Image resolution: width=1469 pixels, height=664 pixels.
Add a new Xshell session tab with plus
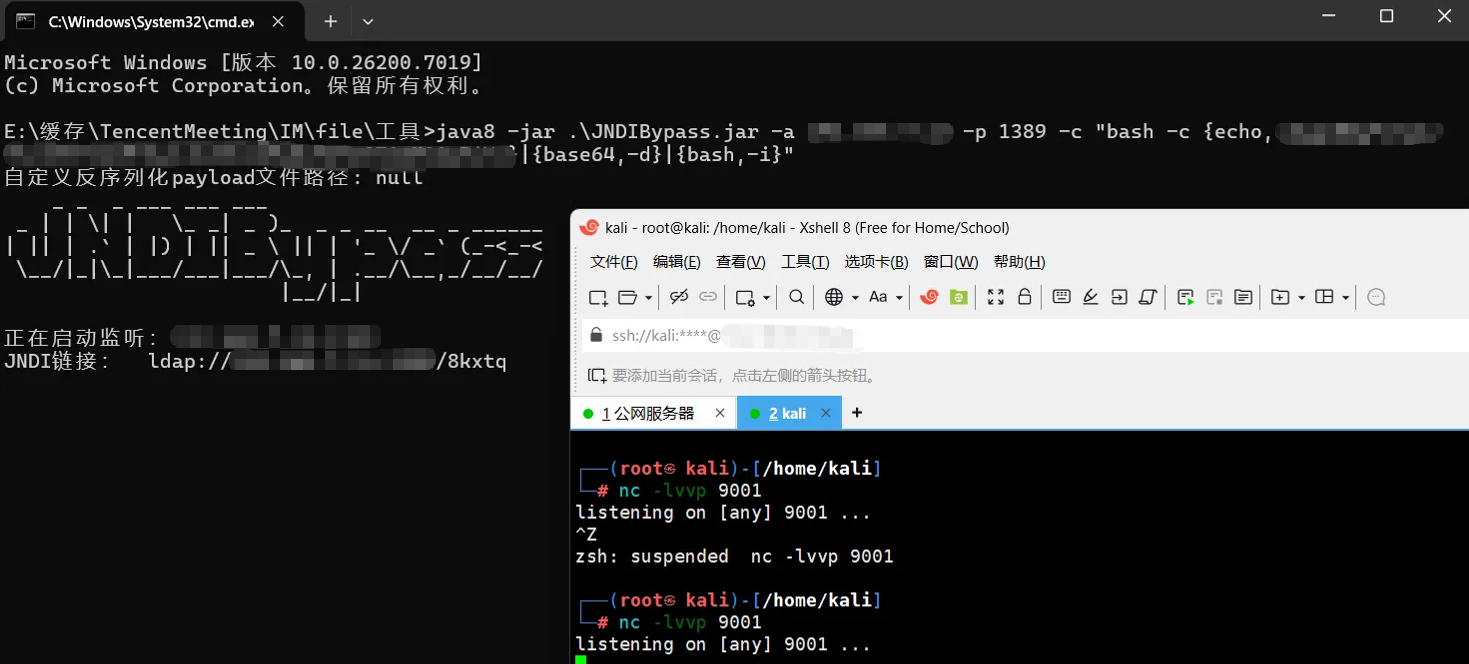click(x=857, y=413)
